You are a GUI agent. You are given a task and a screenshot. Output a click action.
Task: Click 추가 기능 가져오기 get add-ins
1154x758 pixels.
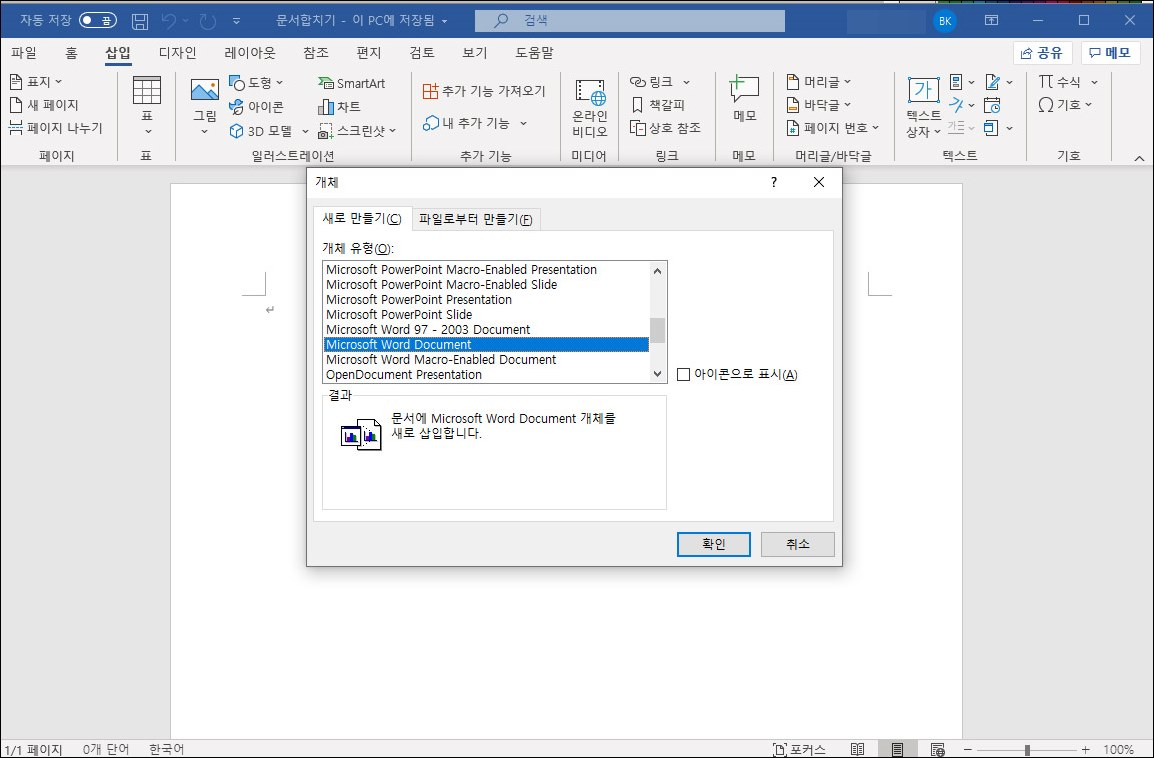click(x=484, y=91)
